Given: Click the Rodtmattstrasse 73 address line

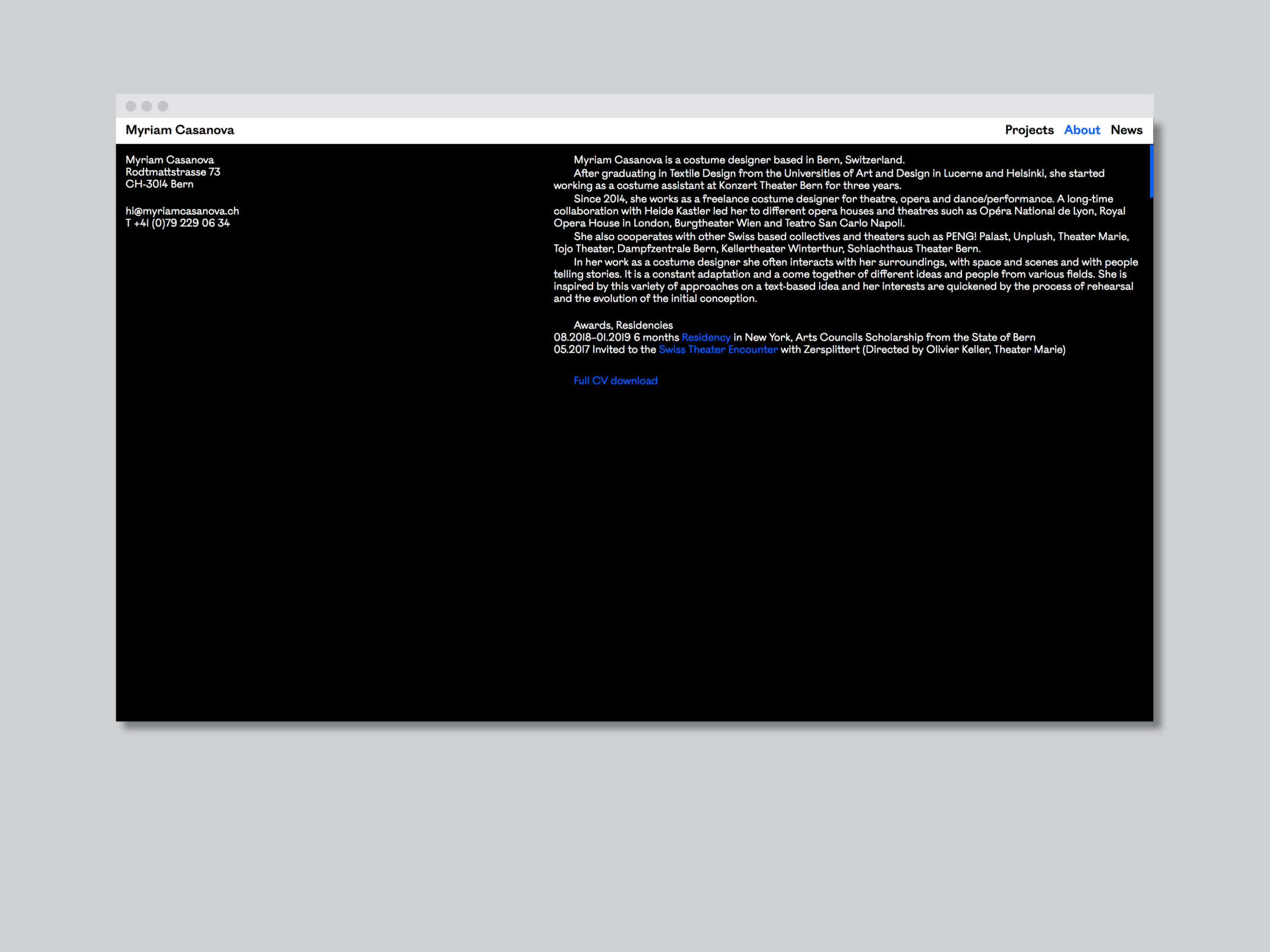Looking at the screenshot, I should point(173,172).
